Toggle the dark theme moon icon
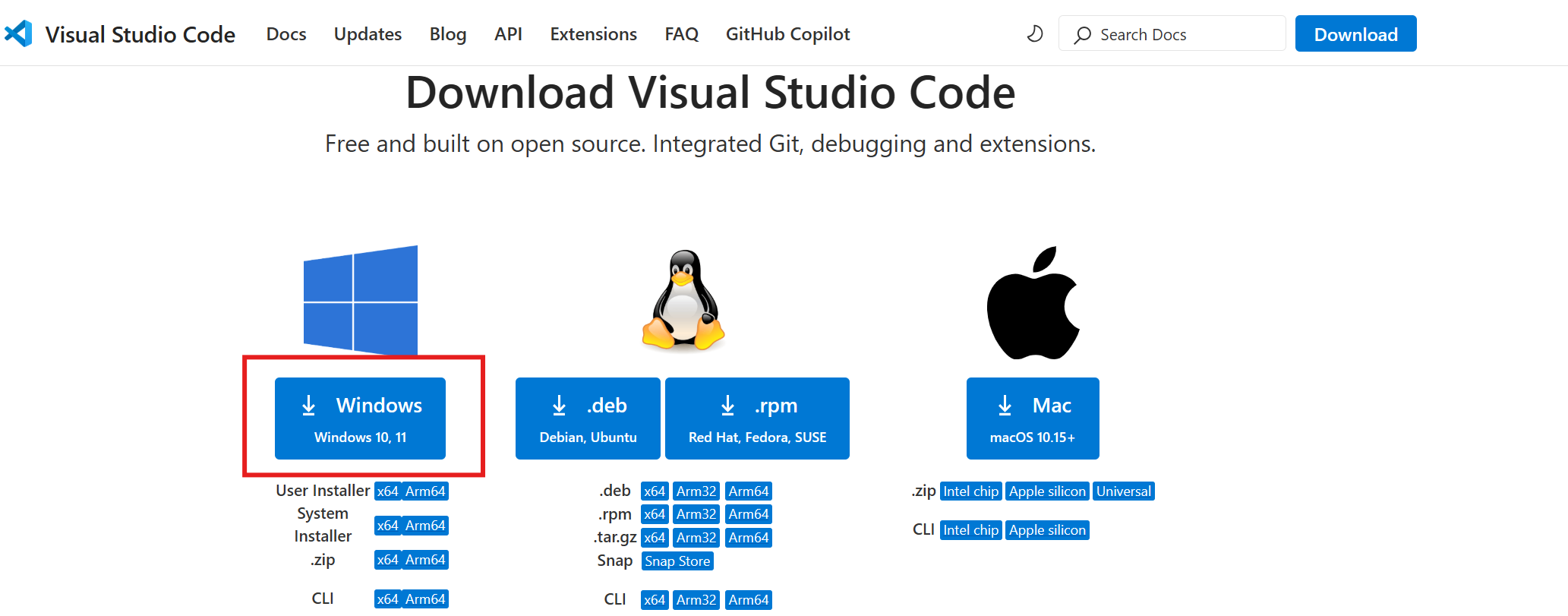Viewport: 1568px width, 616px height. 1035,34
